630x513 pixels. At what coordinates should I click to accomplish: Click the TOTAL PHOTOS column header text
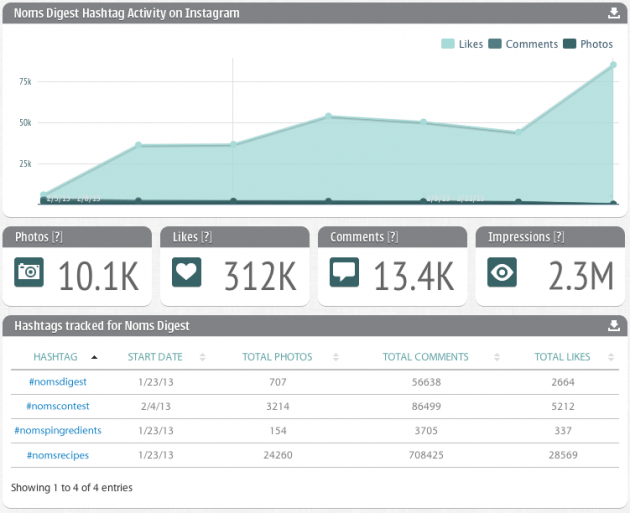coord(277,357)
